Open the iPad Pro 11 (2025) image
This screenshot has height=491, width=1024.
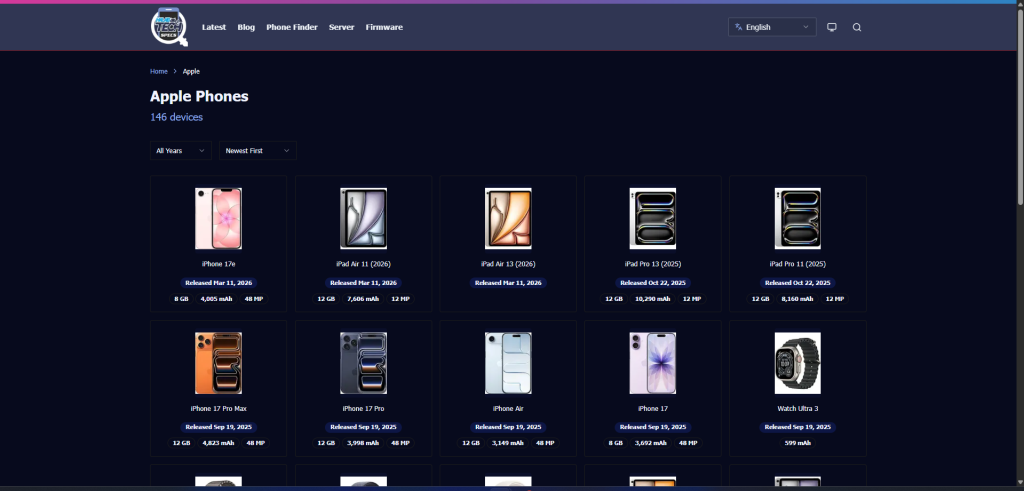[797, 219]
